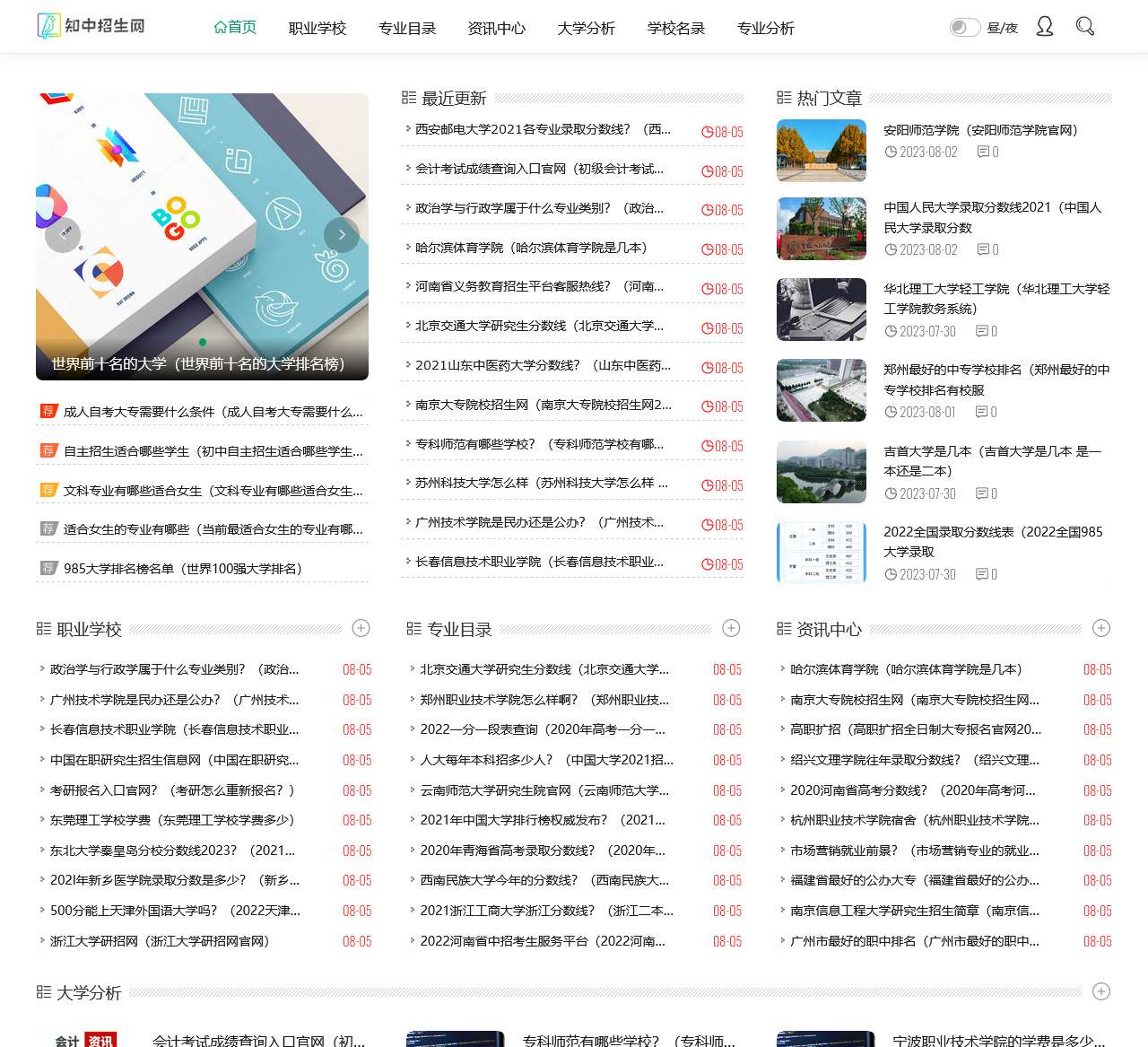Show next slide in the carousel

pos(342,235)
